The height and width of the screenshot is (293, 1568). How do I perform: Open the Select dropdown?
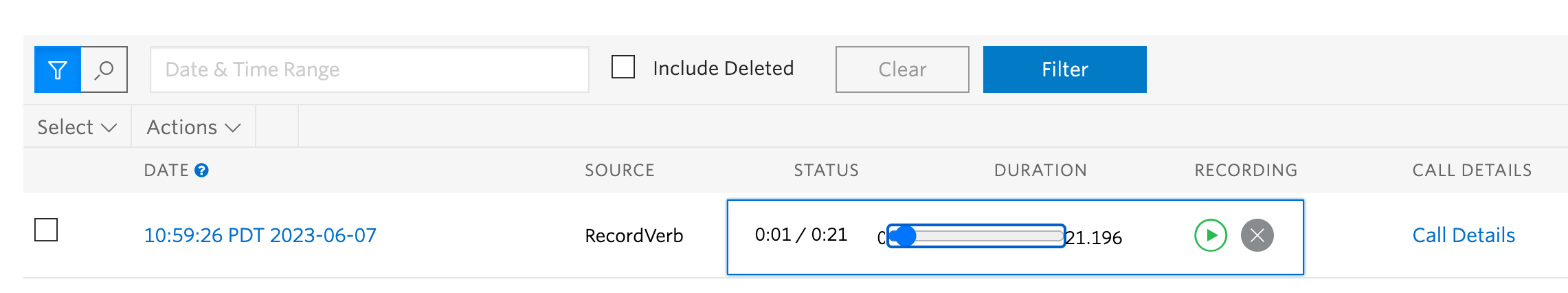[x=77, y=127]
